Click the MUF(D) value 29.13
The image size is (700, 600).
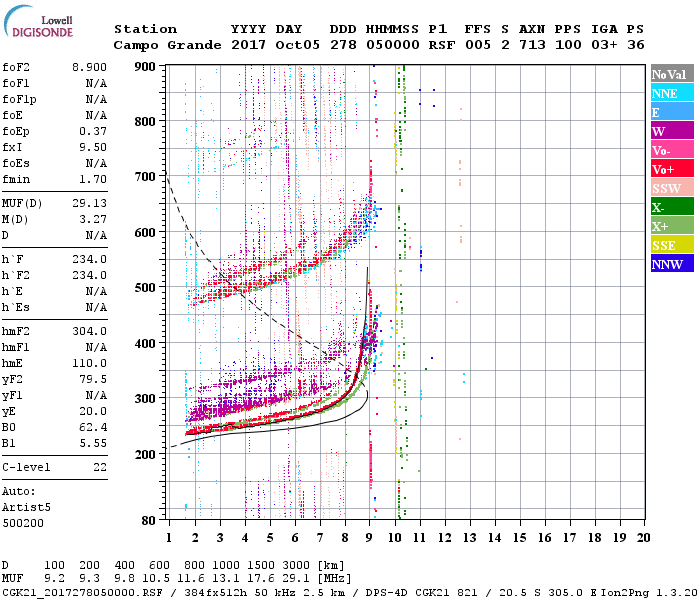89,203
